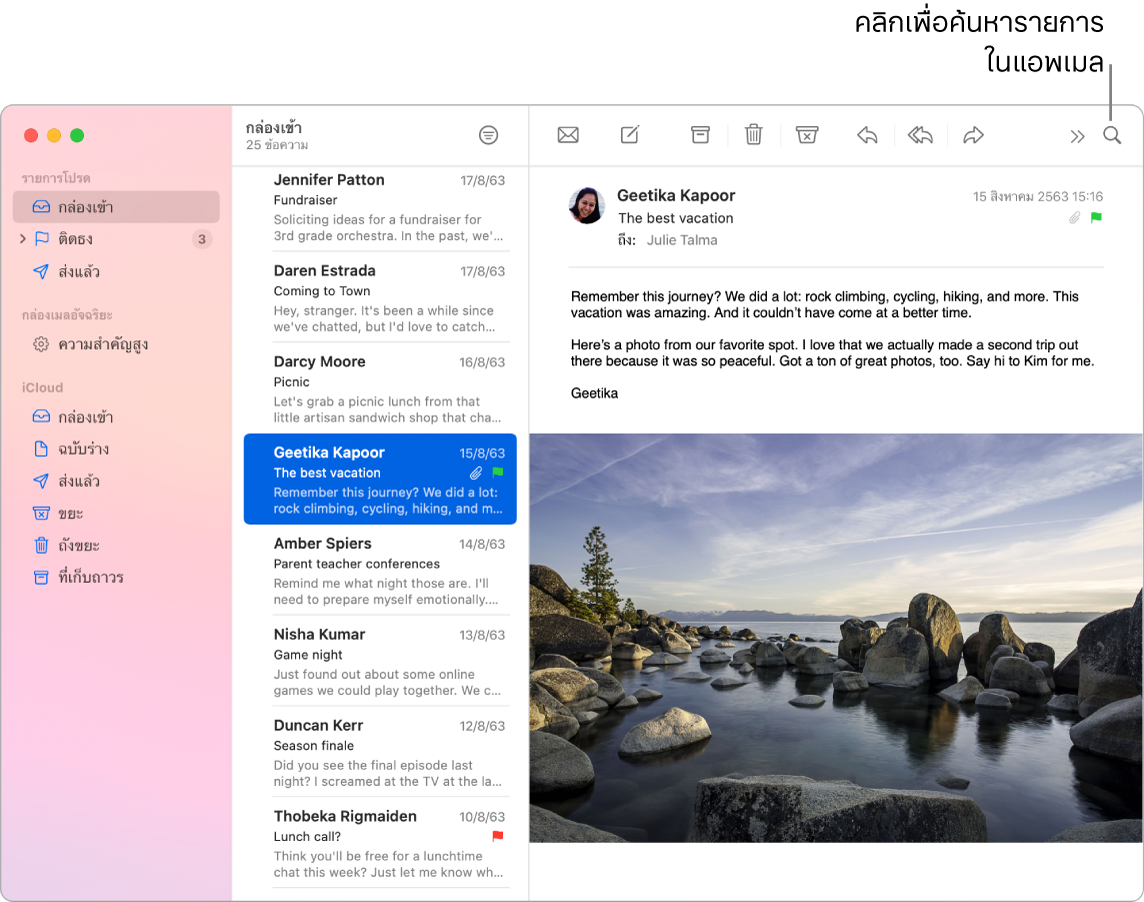Open search with magnifier icon

tap(1112, 135)
